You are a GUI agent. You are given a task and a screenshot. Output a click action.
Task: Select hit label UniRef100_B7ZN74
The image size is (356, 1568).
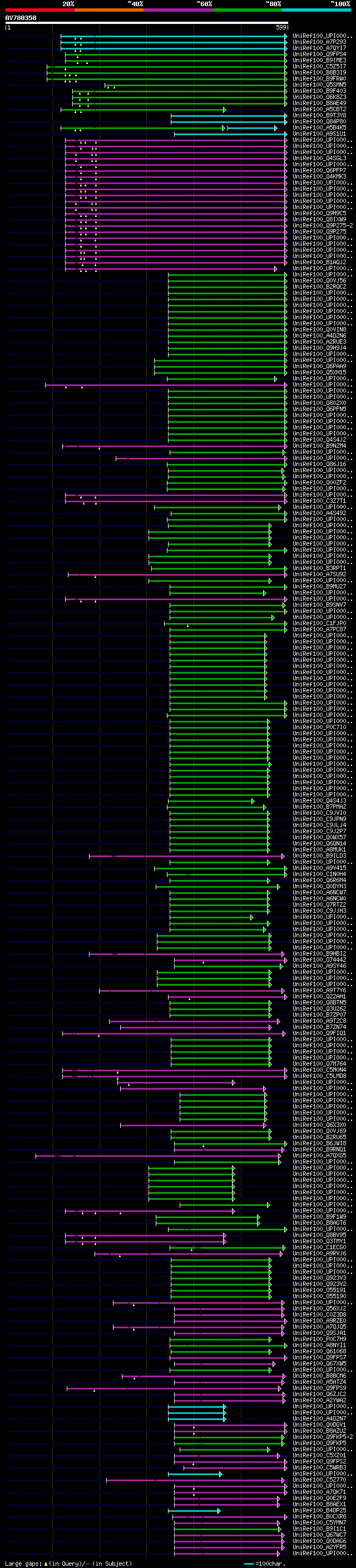(x=319, y=1027)
